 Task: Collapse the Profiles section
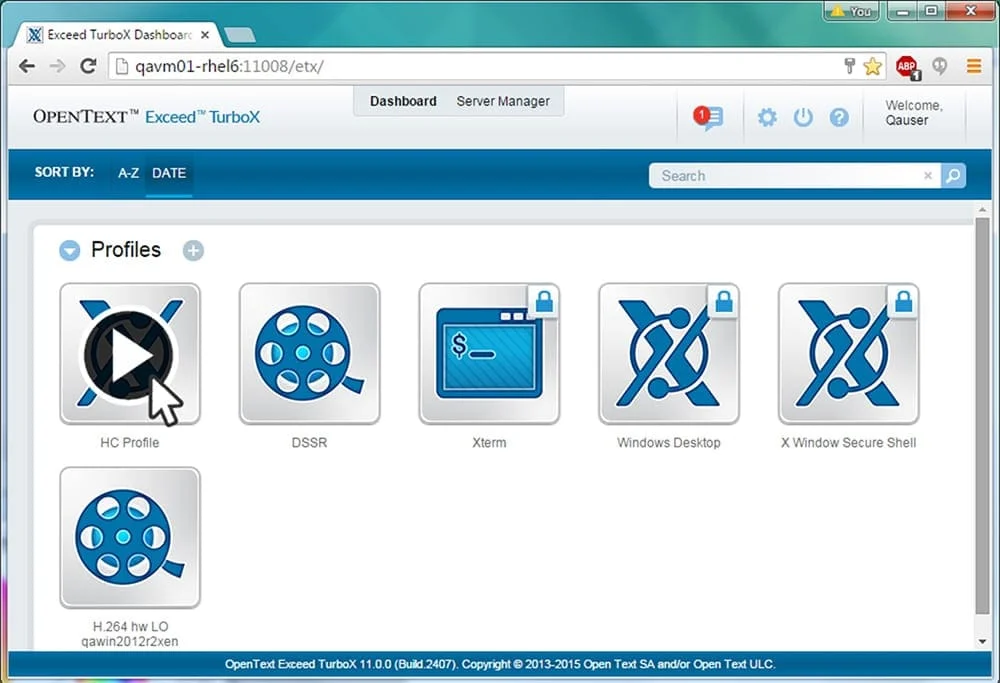(70, 251)
